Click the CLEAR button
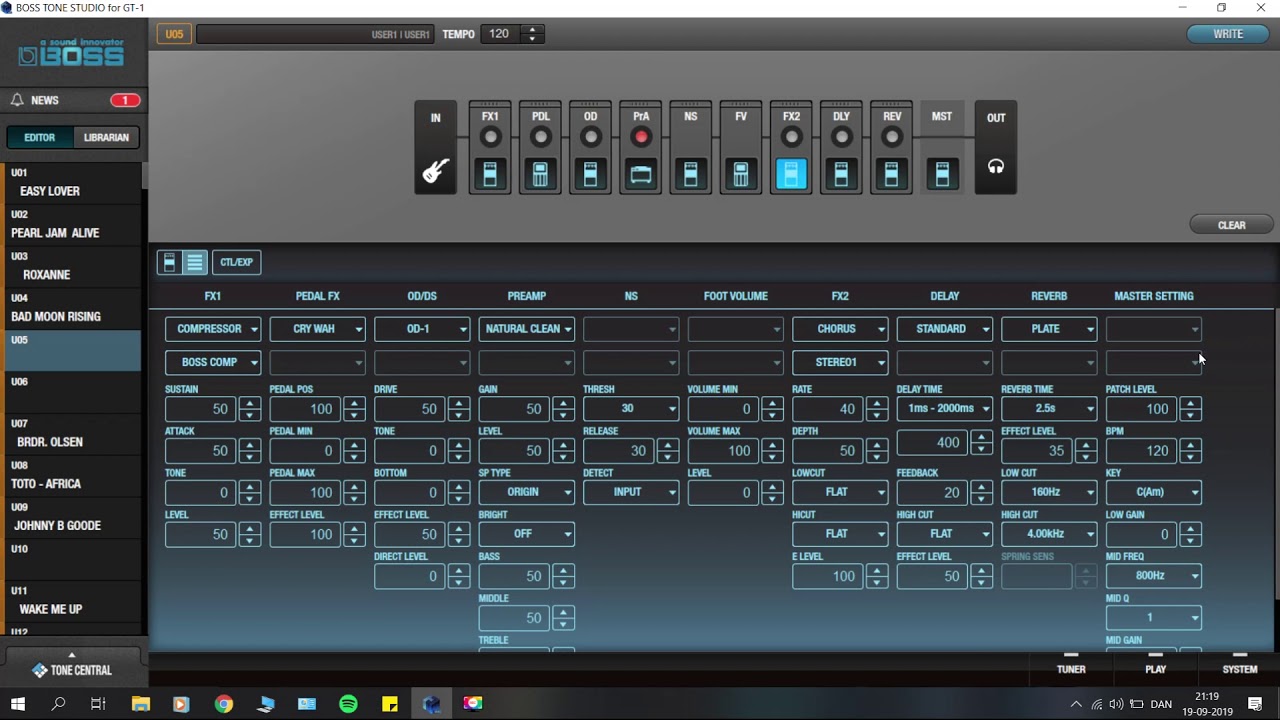Image resolution: width=1280 pixels, height=720 pixels. pyautogui.click(x=1232, y=225)
